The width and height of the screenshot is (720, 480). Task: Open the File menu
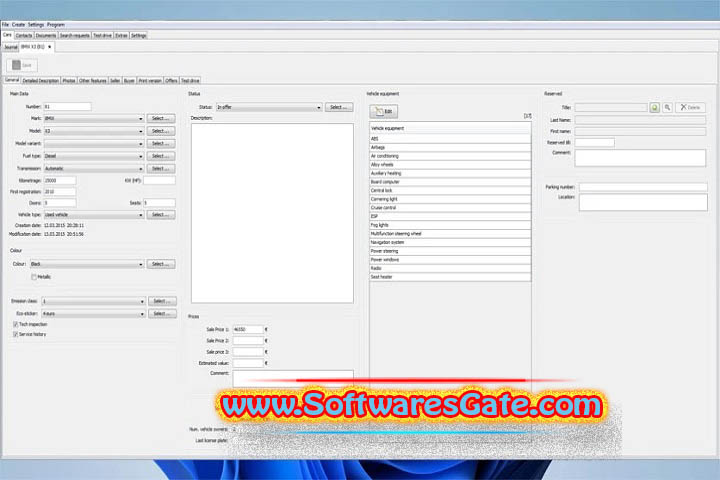click(x=6, y=24)
